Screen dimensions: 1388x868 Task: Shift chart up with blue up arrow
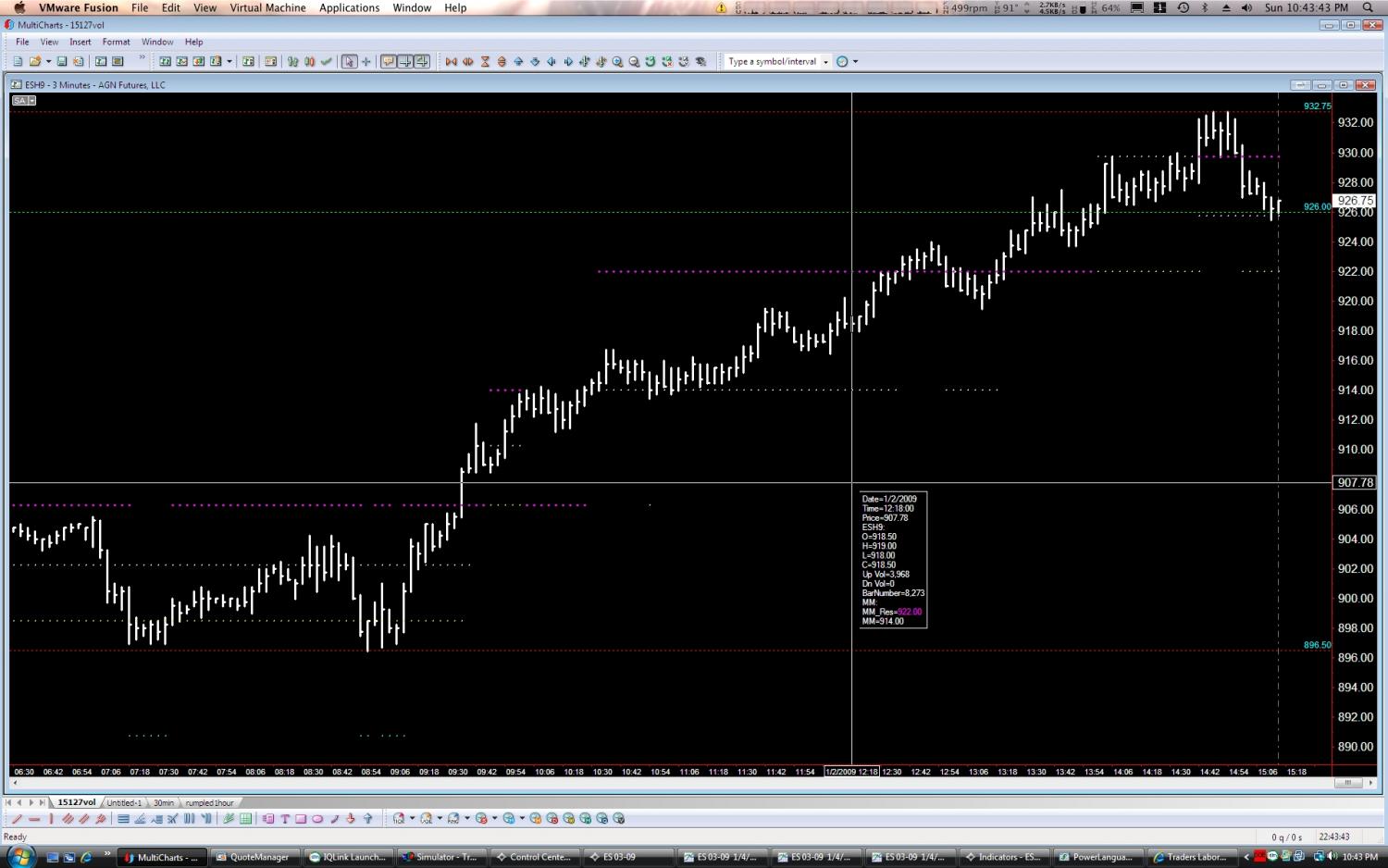tap(518, 61)
